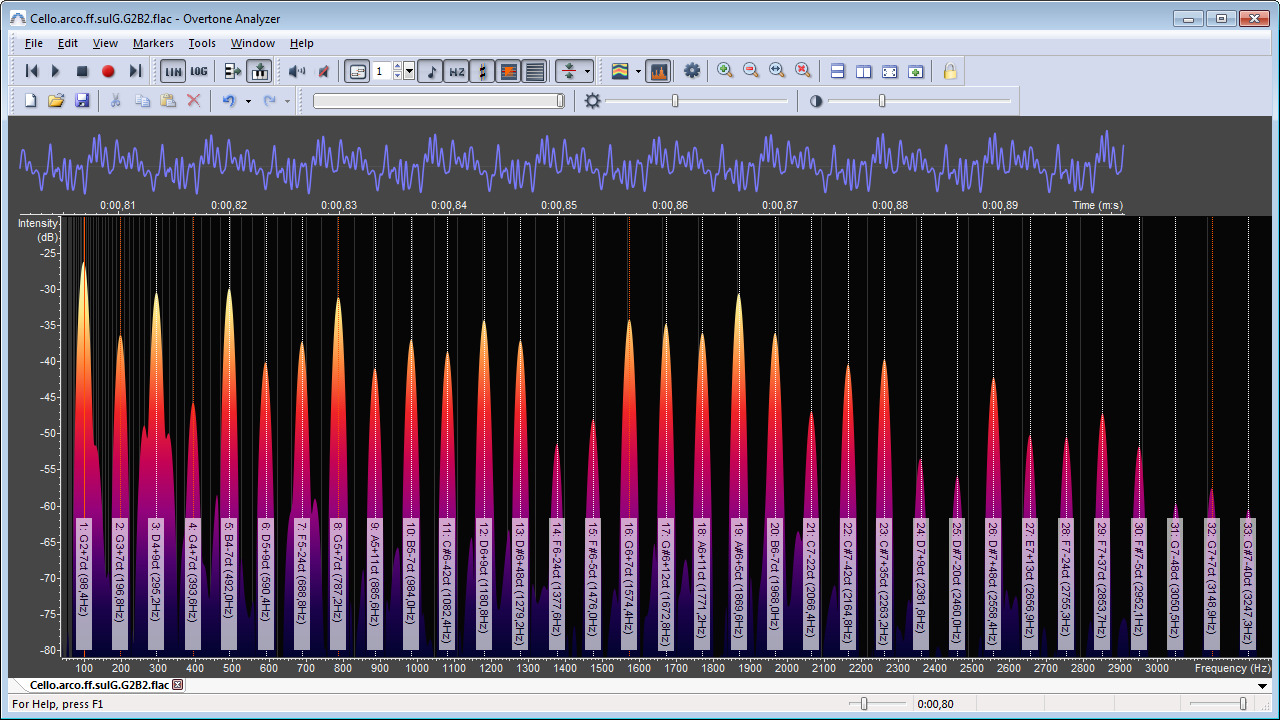1280x720 pixels.
Task: Adjust the brightness slider handle
Action: [675, 101]
